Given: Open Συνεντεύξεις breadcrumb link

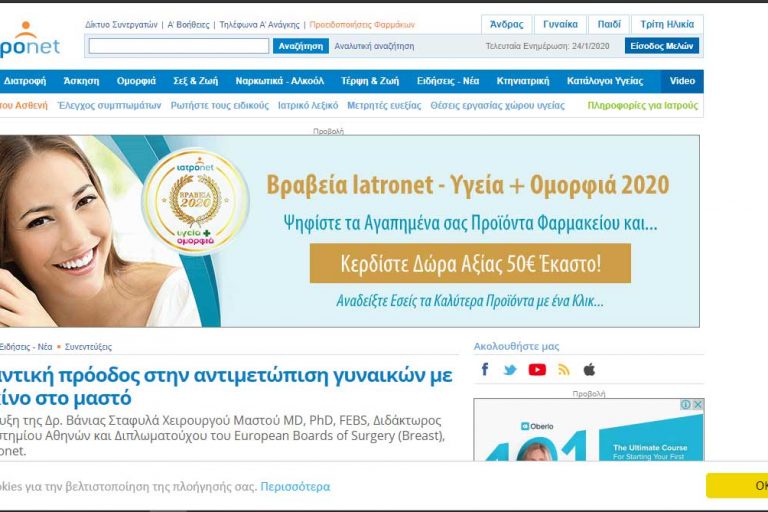Looking at the screenshot, I should click(x=88, y=347).
